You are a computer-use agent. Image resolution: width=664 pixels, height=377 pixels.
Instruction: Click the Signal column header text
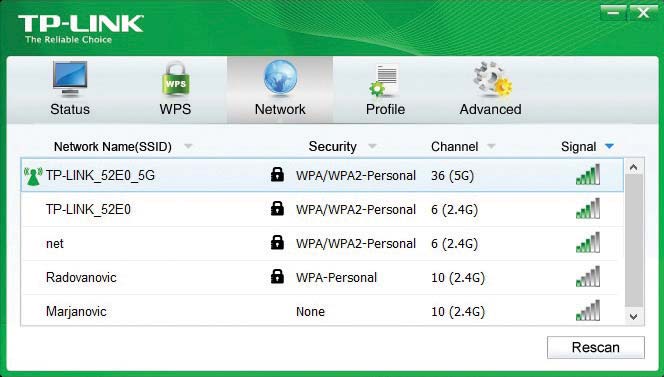(x=578, y=147)
